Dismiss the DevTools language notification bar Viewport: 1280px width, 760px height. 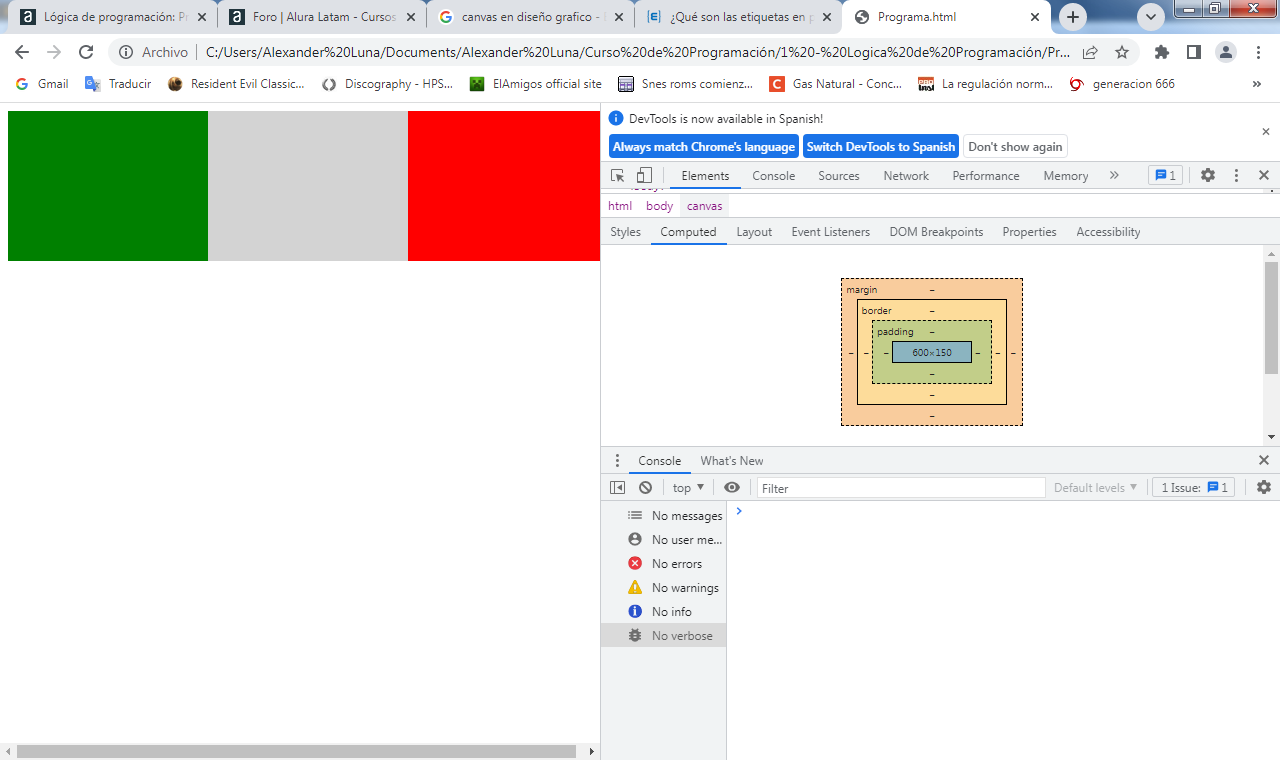(x=1265, y=132)
